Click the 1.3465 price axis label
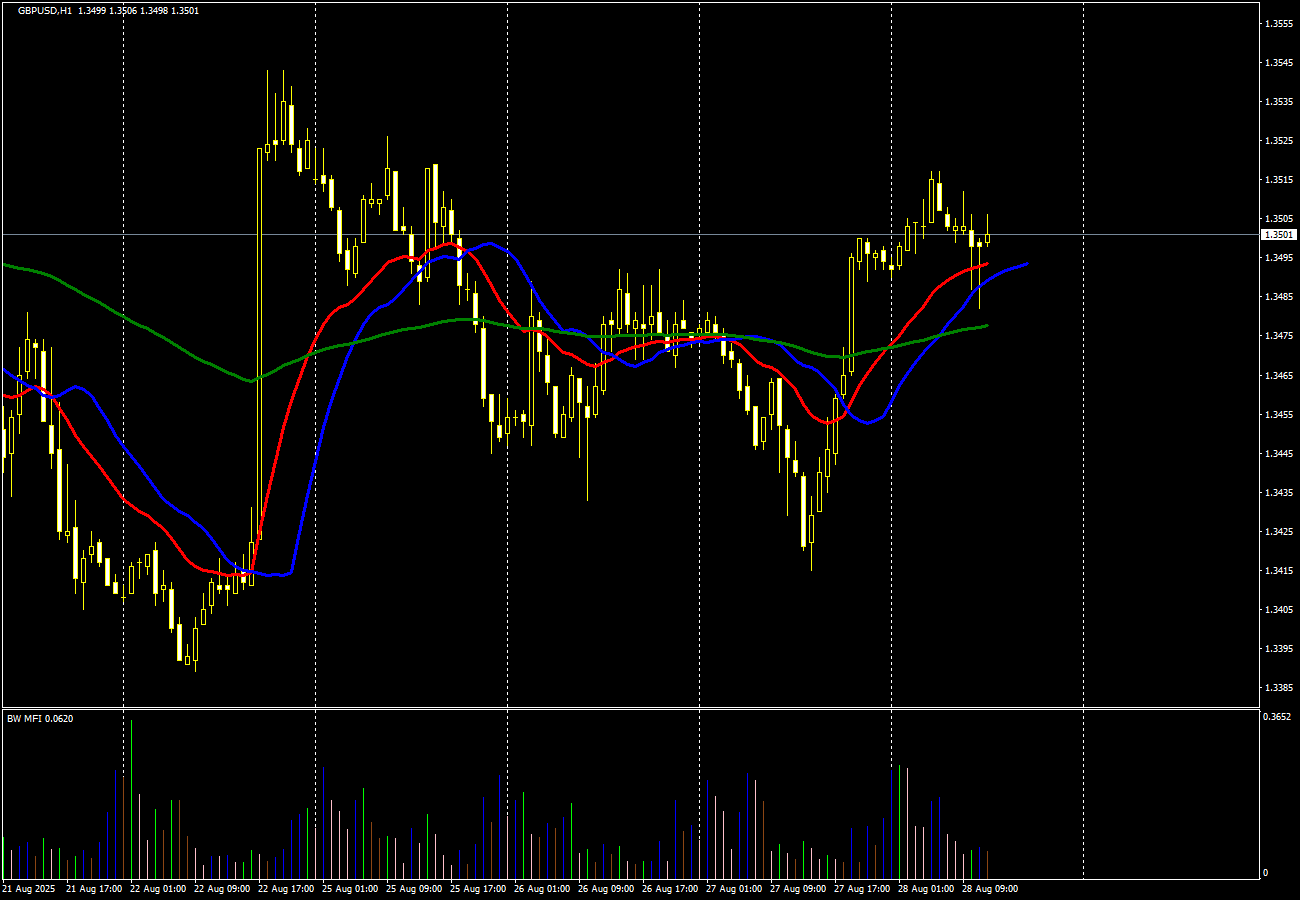 tap(1279, 375)
